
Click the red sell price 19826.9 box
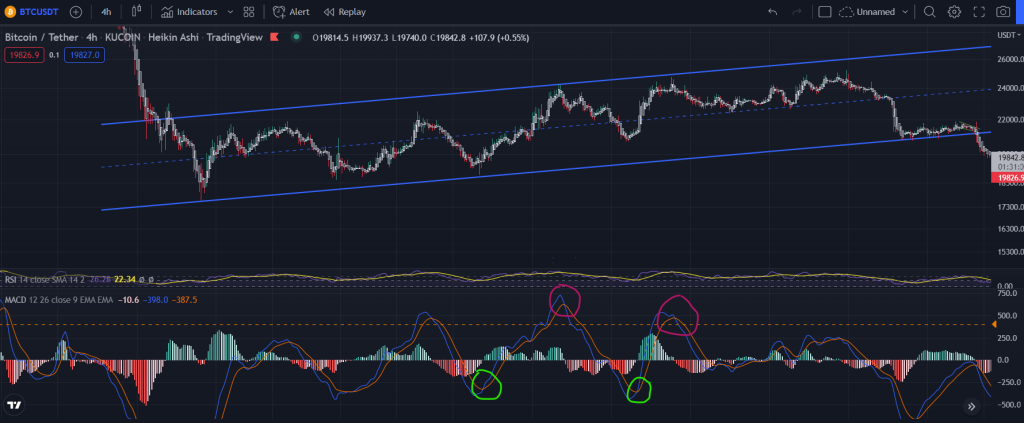point(24,55)
